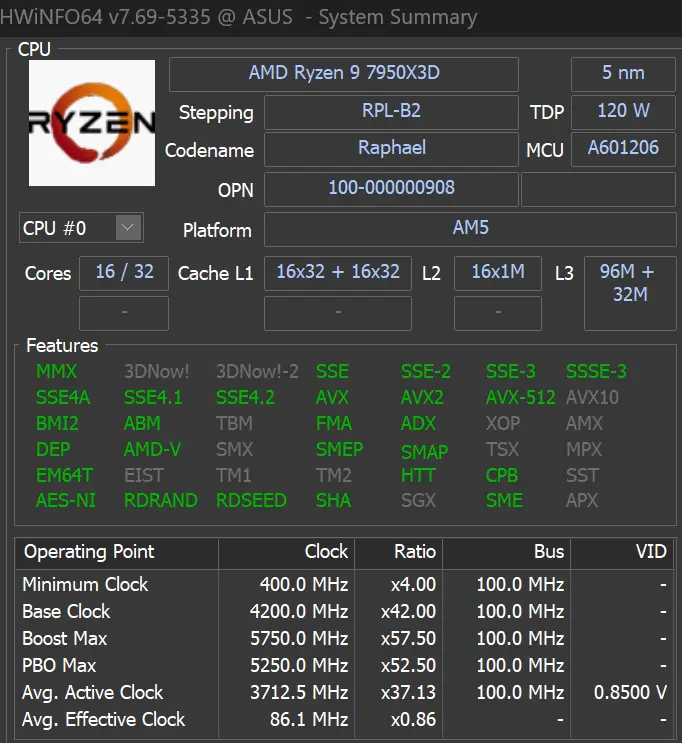Click the RDSEED feature flag
This screenshot has height=743, width=682.
tap(251, 500)
